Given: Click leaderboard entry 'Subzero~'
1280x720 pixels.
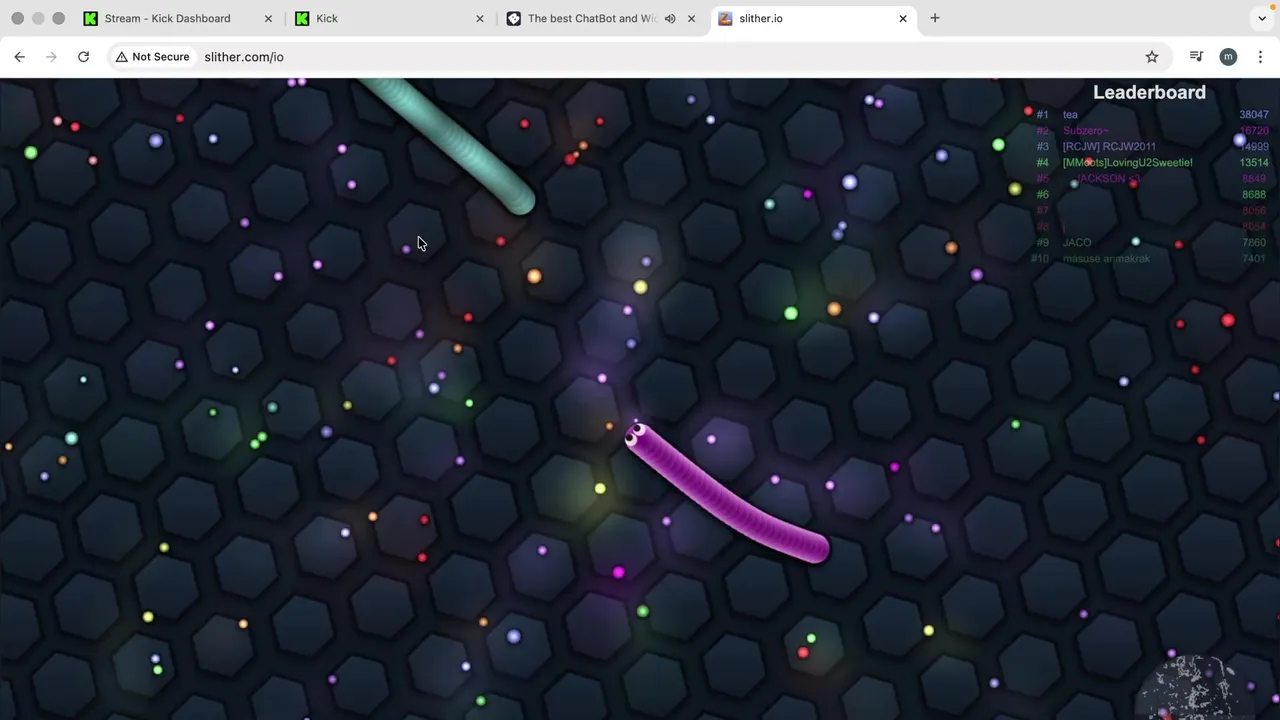Looking at the screenshot, I should tap(1086, 131).
